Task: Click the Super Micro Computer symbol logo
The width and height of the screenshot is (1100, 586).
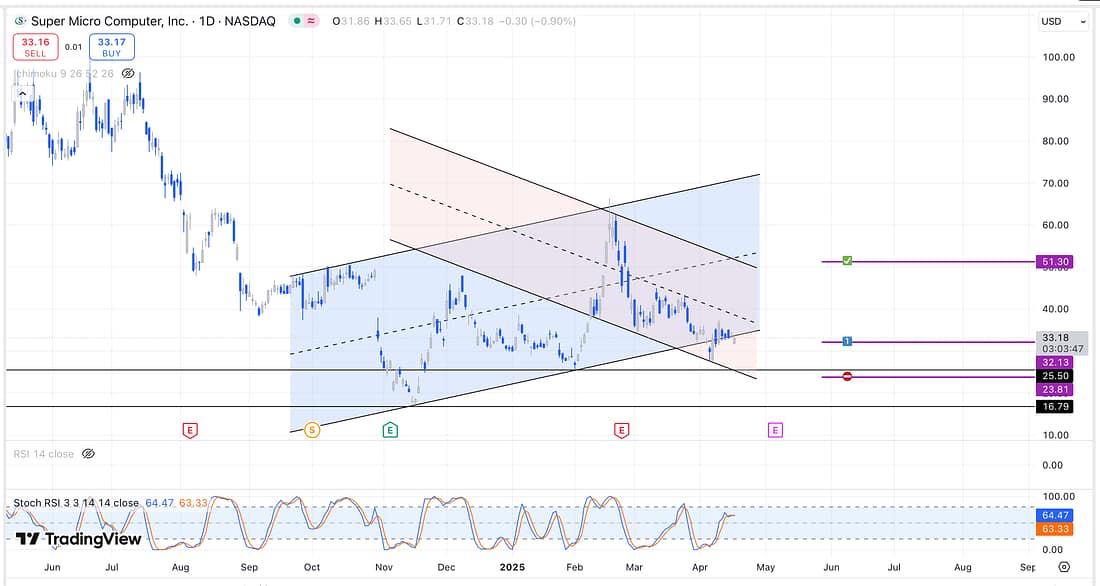Action: 21,21
